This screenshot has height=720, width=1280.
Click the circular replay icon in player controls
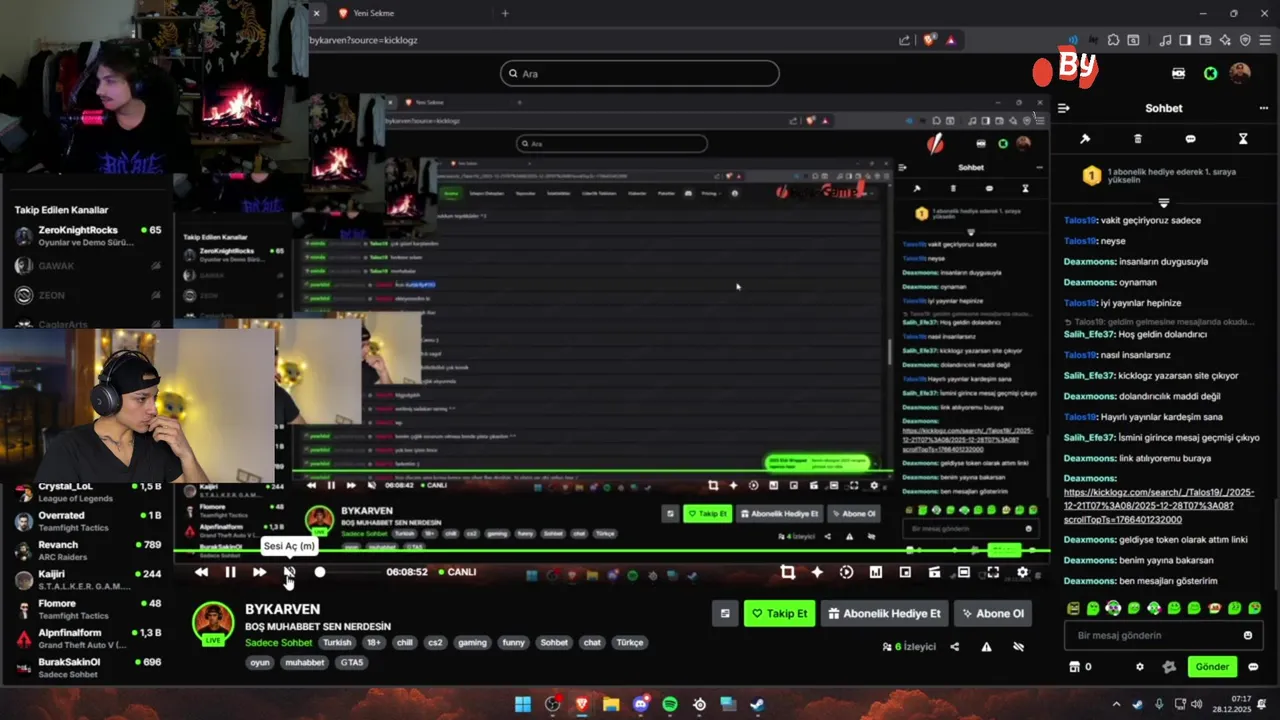click(x=846, y=572)
